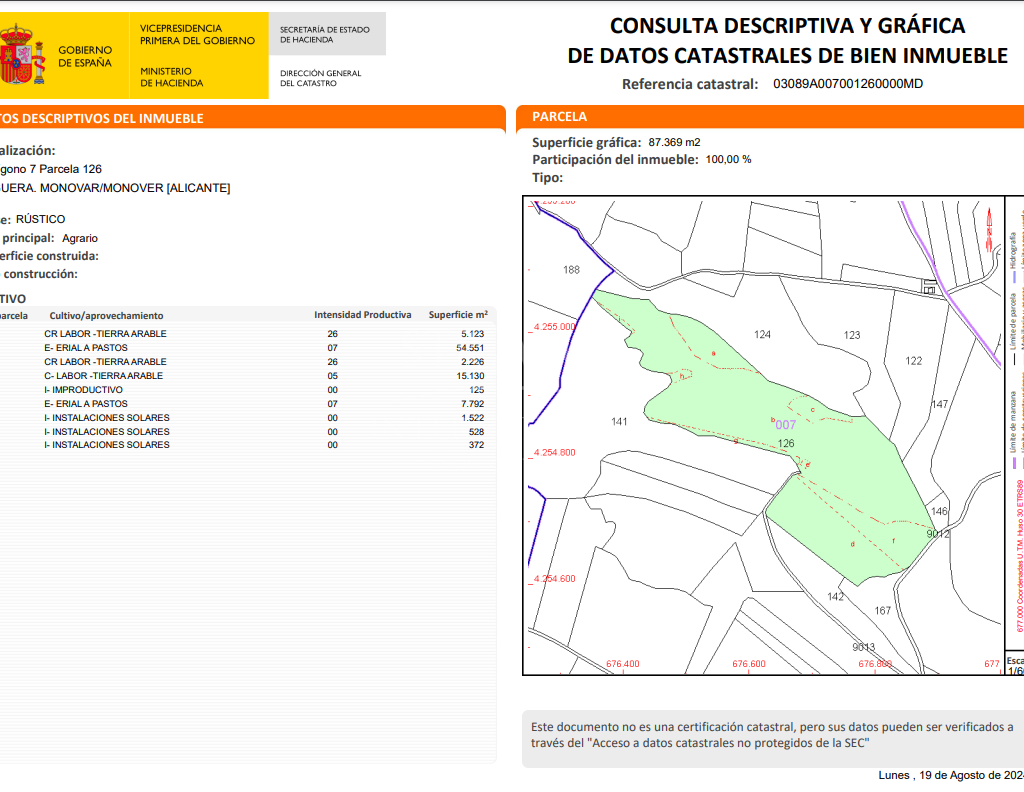This screenshot has height=792, width=1024.
Task: Click parcel '147' on the map
Action: tap(940, 404)
